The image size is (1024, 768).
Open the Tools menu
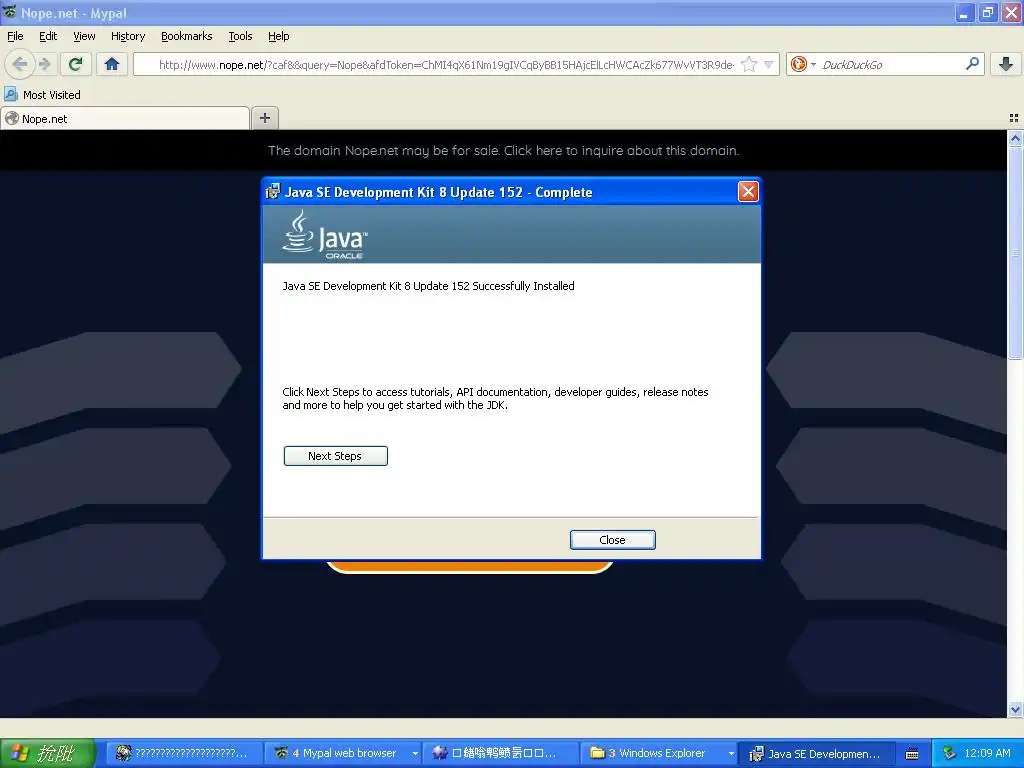coord(240,36)
